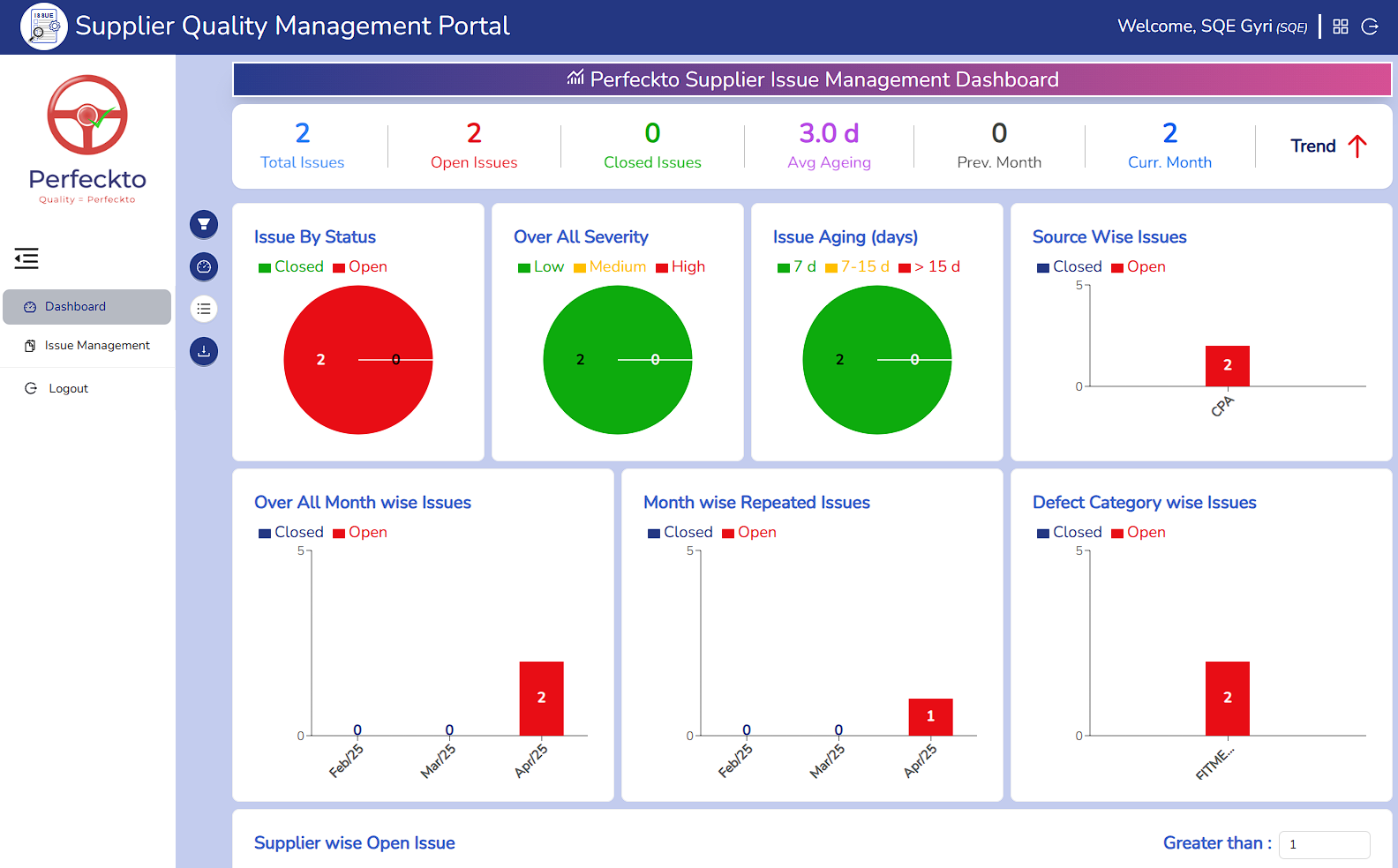Switch to list view round button
This screenshot has width=1398, height=868.
click(x=204, y=309)
